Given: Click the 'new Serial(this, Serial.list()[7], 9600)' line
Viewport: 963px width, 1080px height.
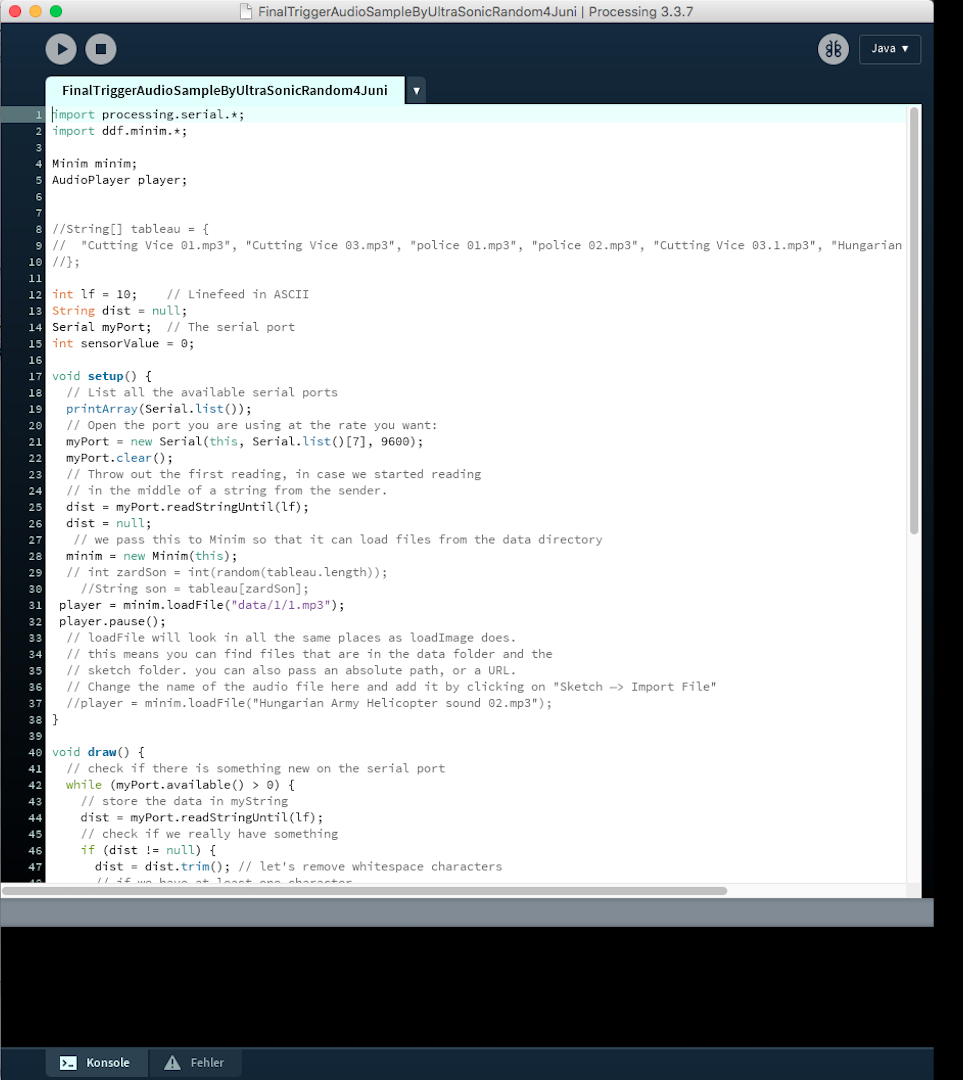Looking at the screenshot, I should pos(245,442).
